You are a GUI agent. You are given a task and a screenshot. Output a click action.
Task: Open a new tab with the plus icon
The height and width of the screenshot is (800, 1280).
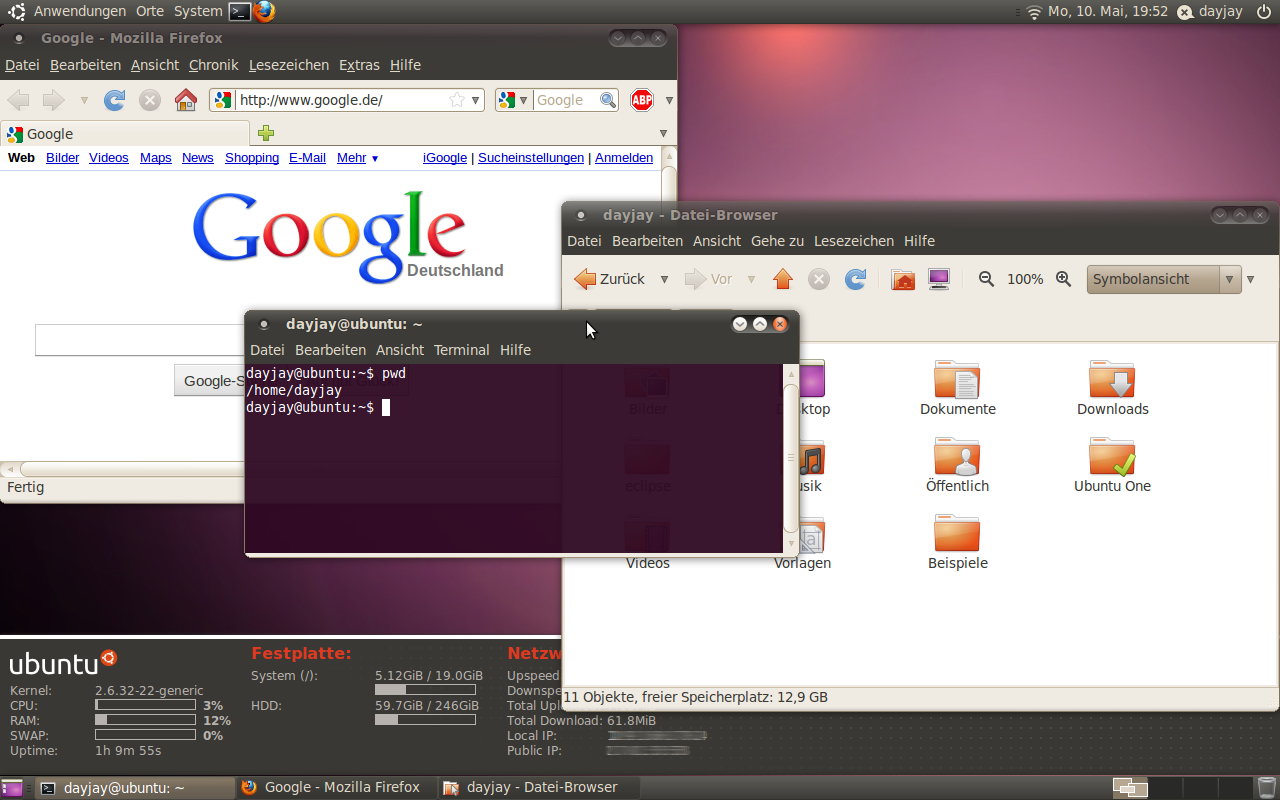[266, 133]
